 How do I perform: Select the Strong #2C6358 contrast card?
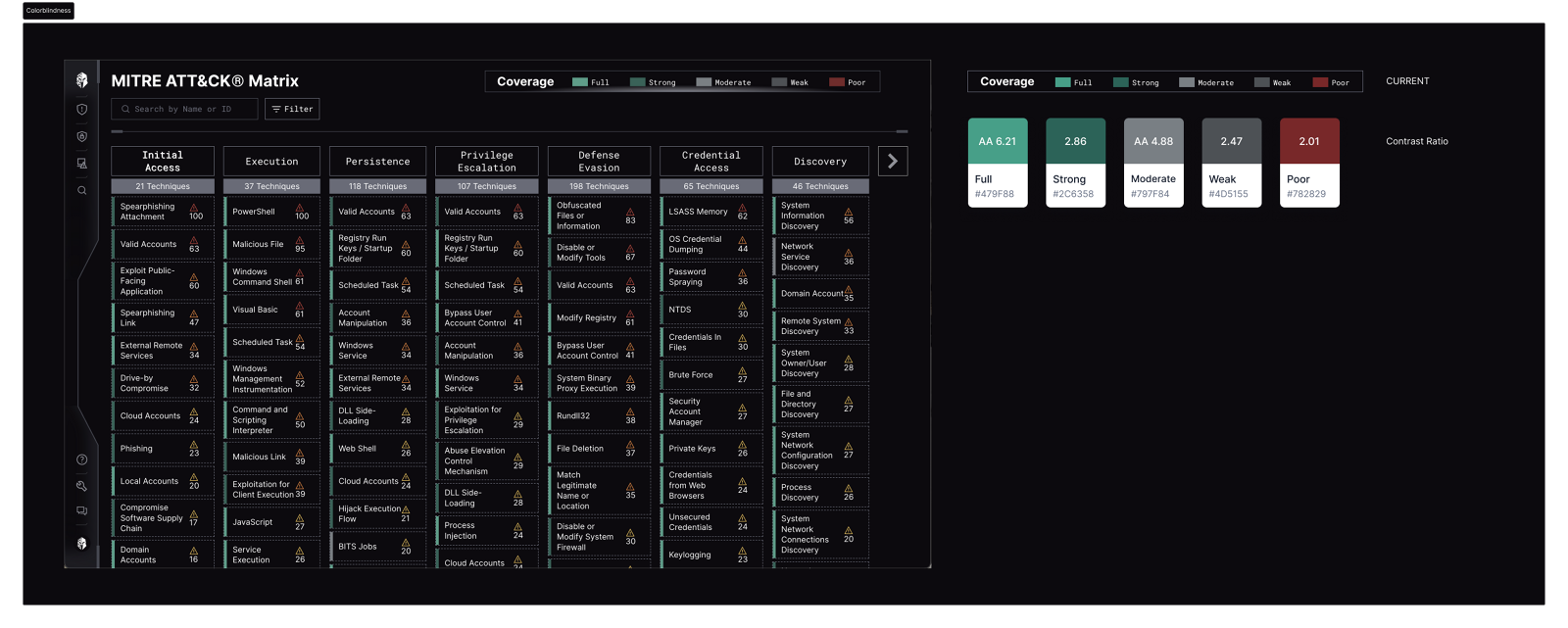(1075, 163)
